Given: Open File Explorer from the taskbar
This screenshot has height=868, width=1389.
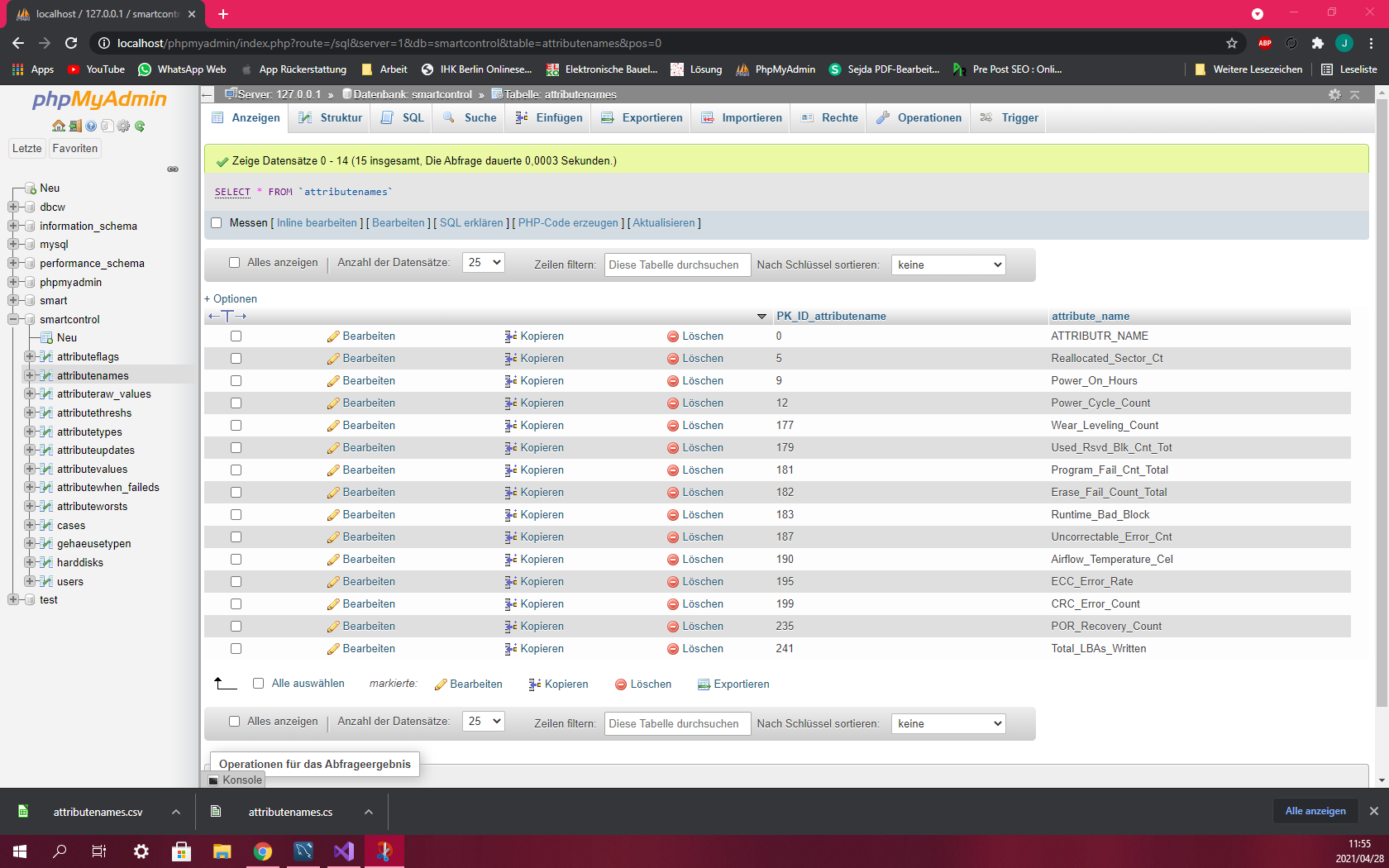Looking at the screenshot, I should pyautogui.click(x=222, y=851).
